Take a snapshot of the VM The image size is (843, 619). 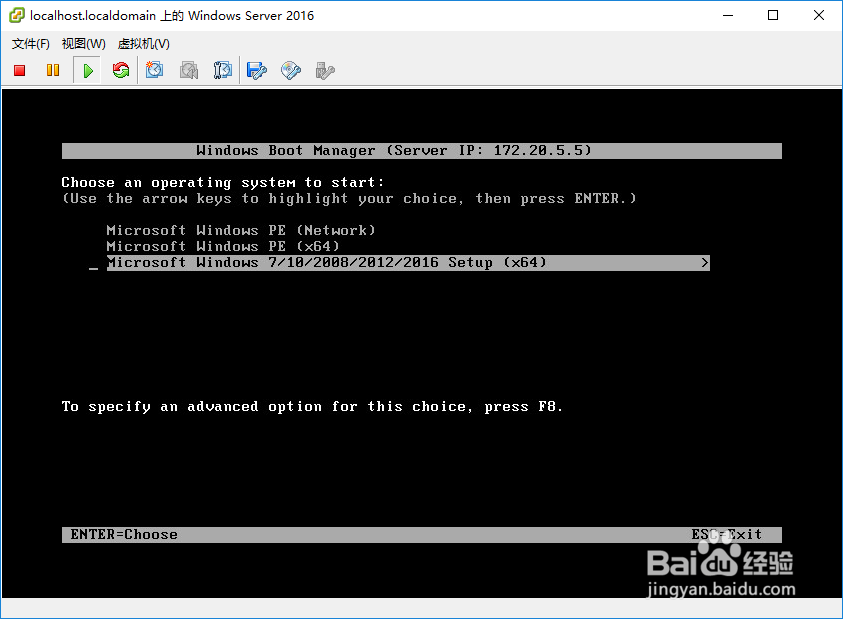[154, 70]
